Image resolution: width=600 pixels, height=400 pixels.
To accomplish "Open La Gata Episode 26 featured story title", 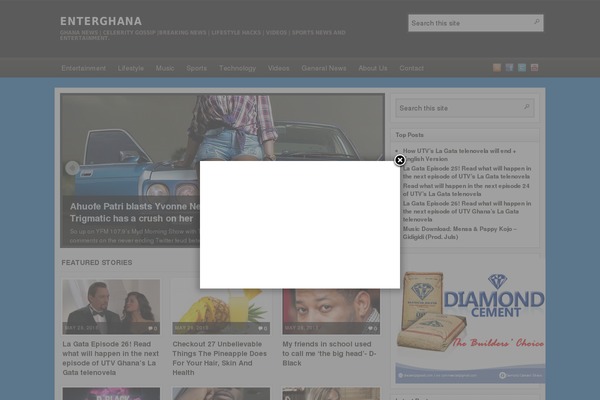I will pyautogui.click(x=111, y=358).
